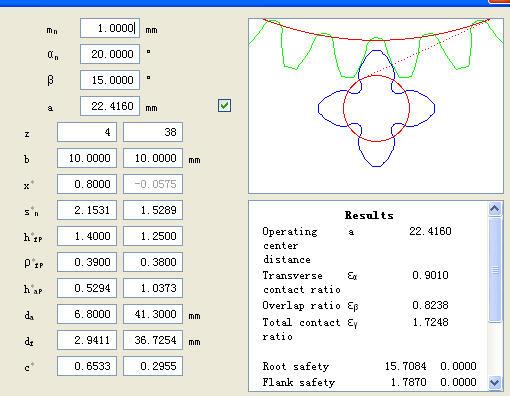Click h*fP field showing 1.4000
510x396 pixels.
pyautogui.click(x=87, y=236)
